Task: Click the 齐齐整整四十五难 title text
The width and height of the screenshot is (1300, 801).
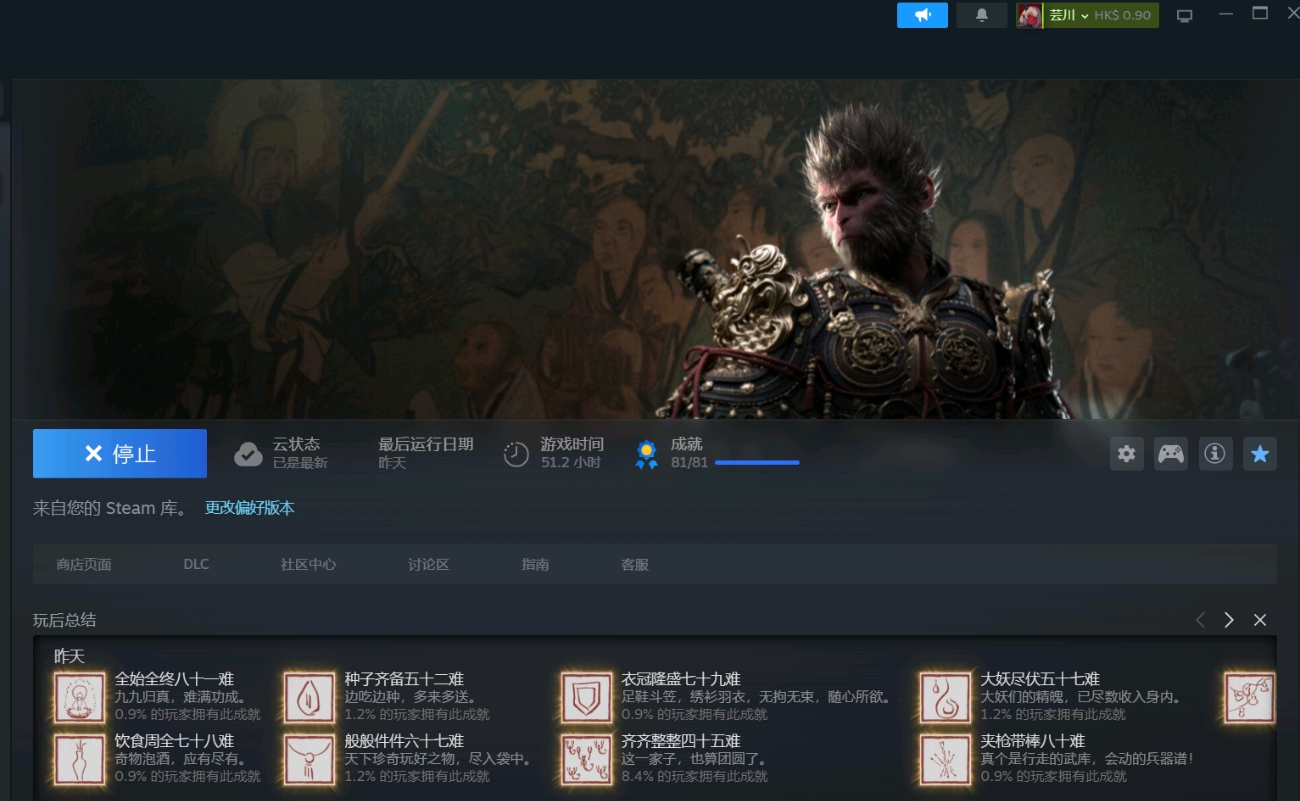Action: (681, 741)
